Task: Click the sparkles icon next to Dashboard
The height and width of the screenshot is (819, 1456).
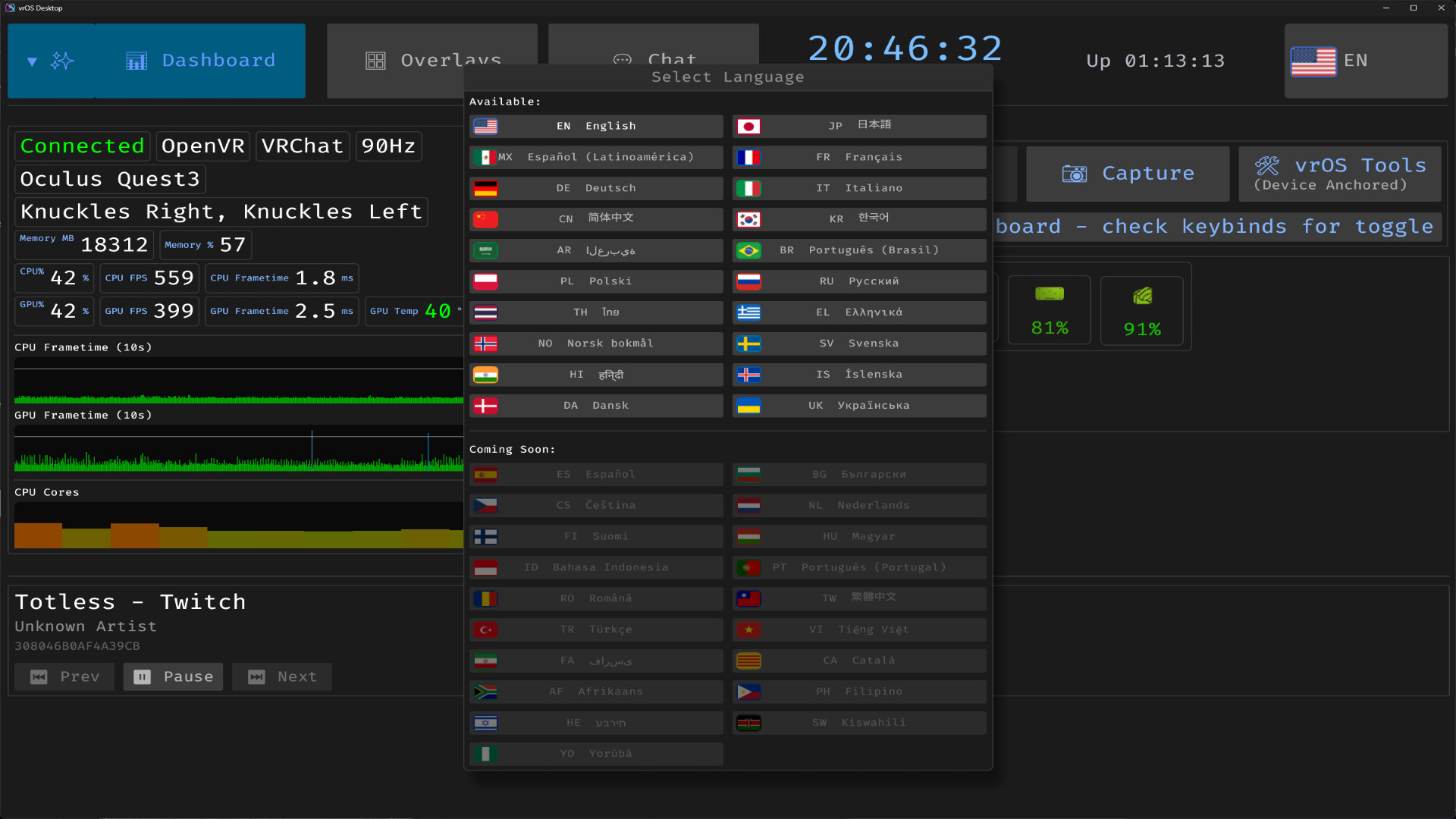Action: pos(64,61)
